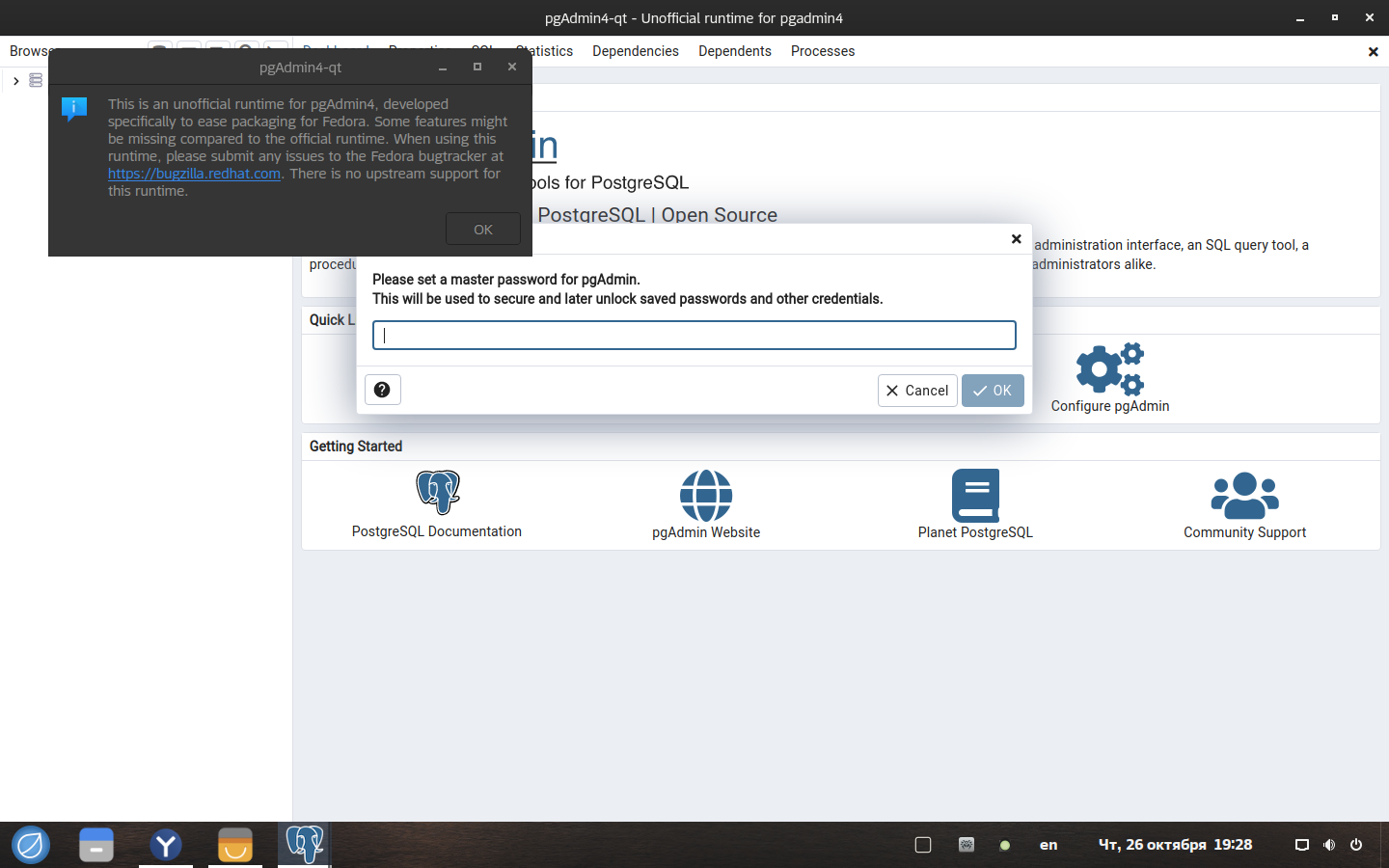The image size is (1389, 868).
Task: Close the master password dialog with X
Action: [1016, 239]
